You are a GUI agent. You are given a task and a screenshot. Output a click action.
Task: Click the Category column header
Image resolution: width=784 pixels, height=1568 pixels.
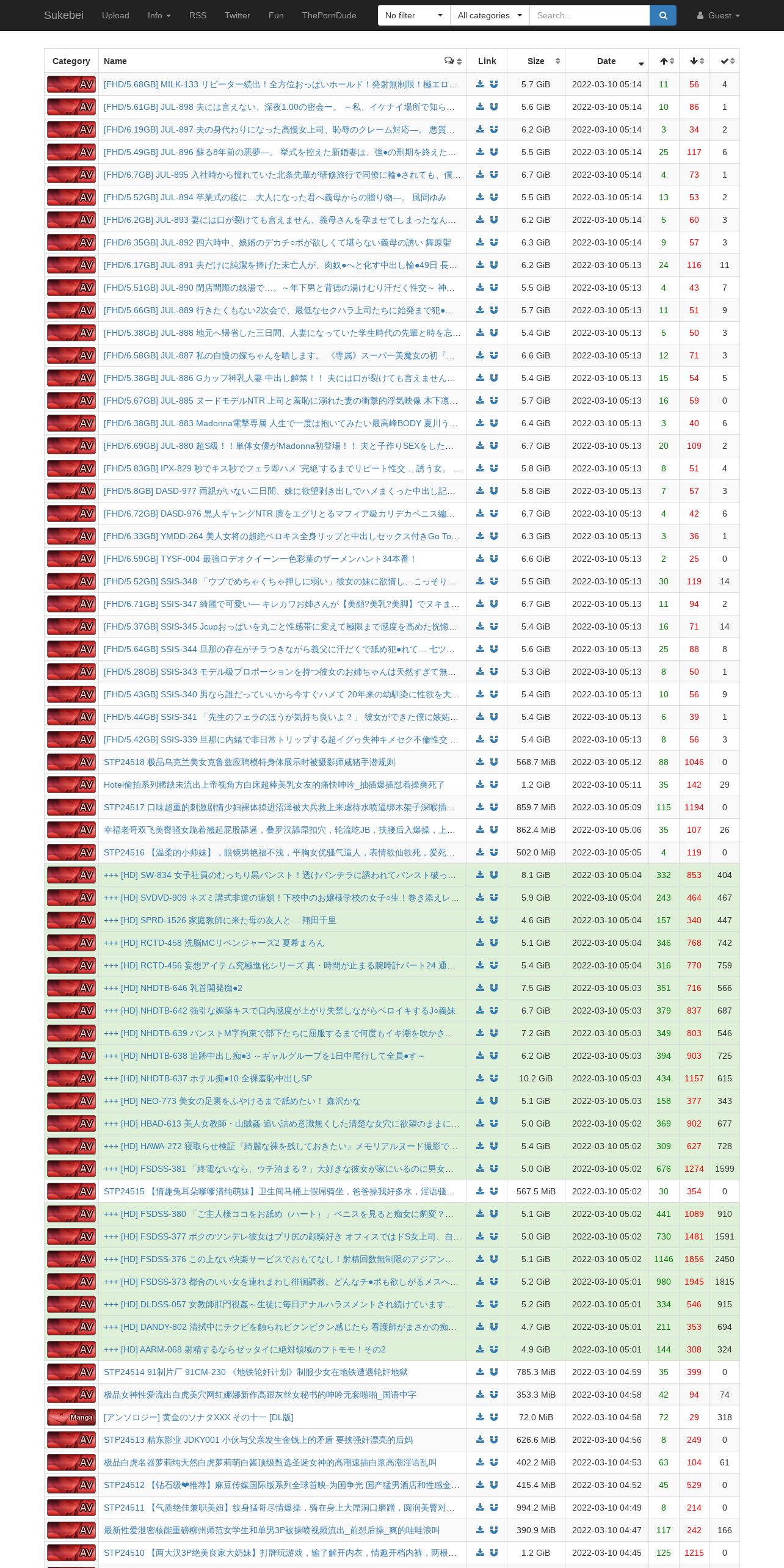71,61
